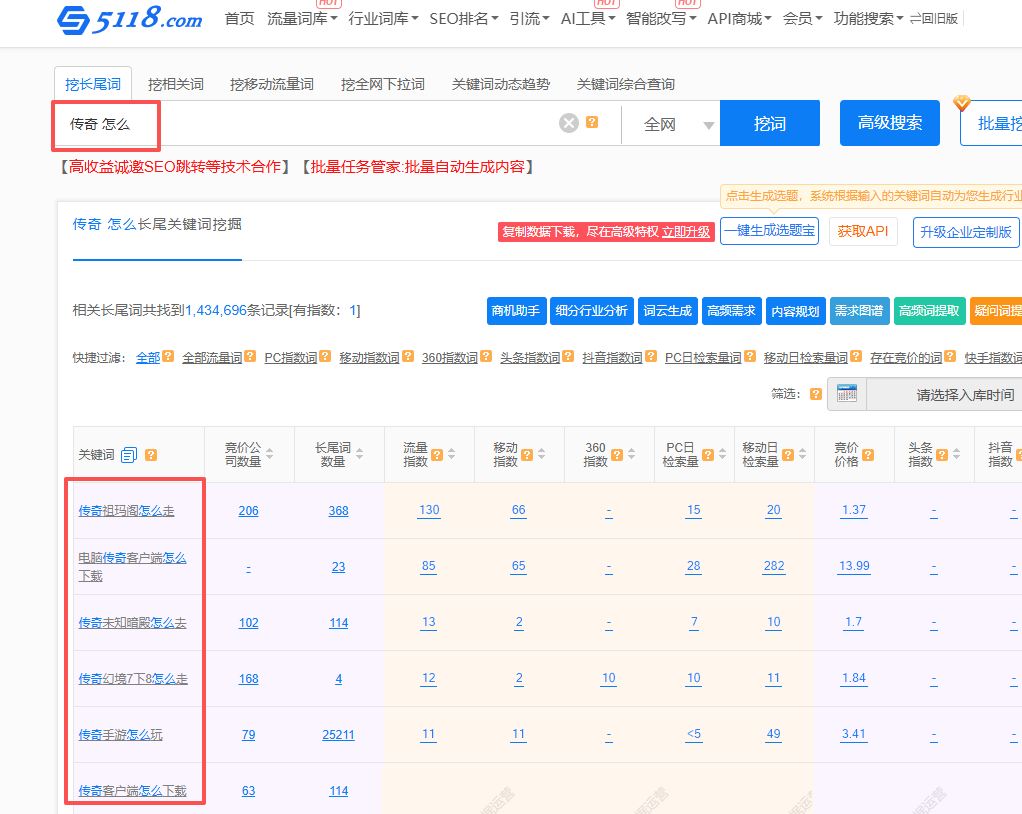1022x814 pixels.
Task: Expand the 行业词库 navigation menu
Action: (x=383, y=19)
